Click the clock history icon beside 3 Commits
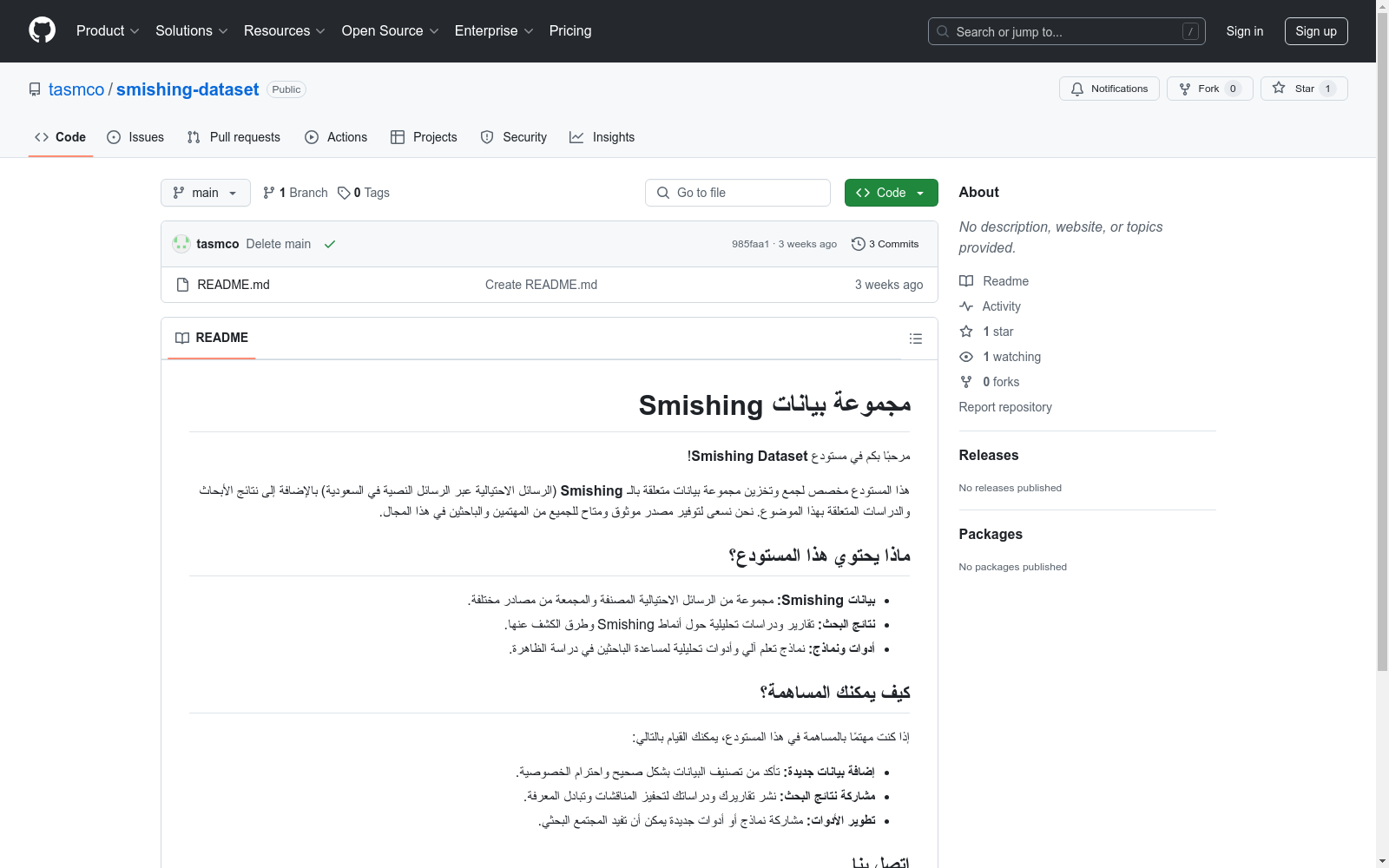 click(858, 244)
